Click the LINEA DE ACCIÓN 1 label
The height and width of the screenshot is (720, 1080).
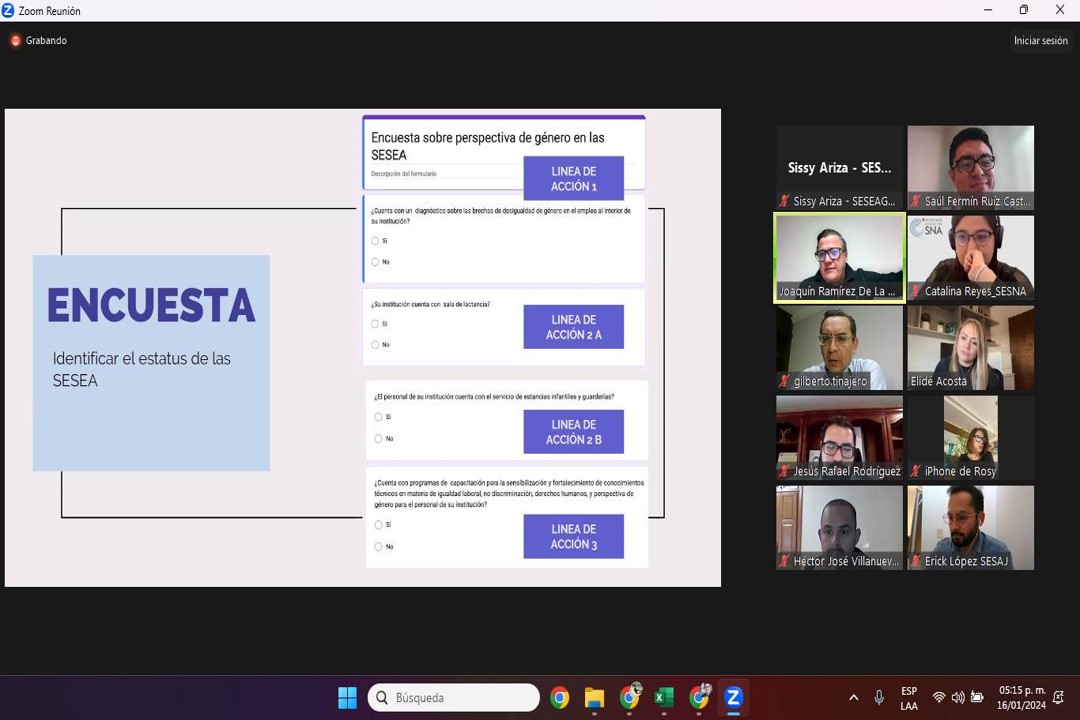pyautogui.click(x=573, y=179)
